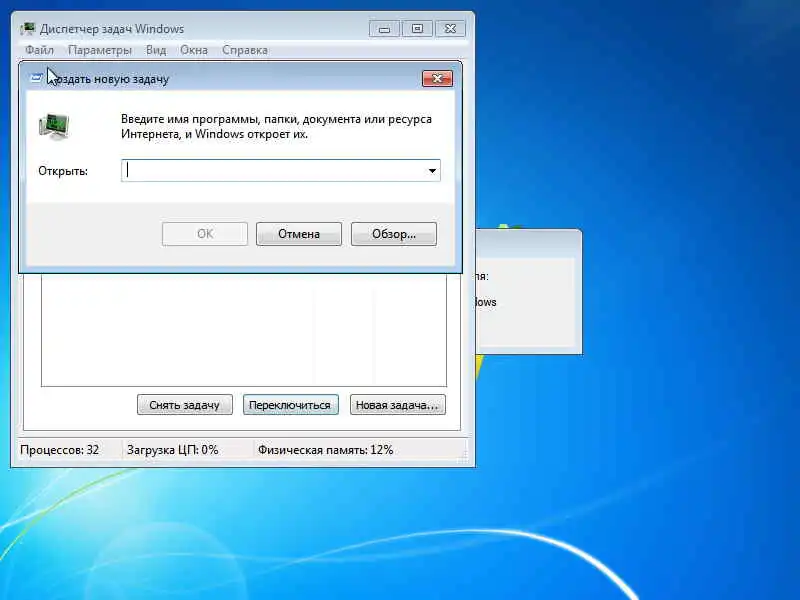800x600 pixels.
Task: Close the Task Manager window
Action: (x=450, y=29)
